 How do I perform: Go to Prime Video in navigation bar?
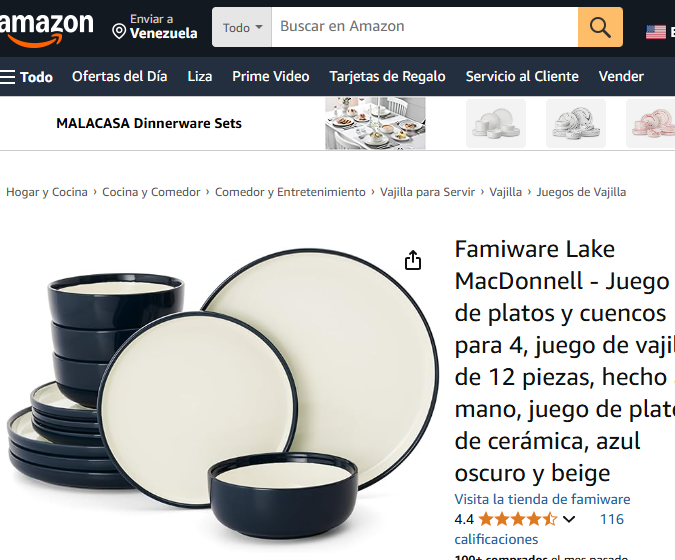271,77
